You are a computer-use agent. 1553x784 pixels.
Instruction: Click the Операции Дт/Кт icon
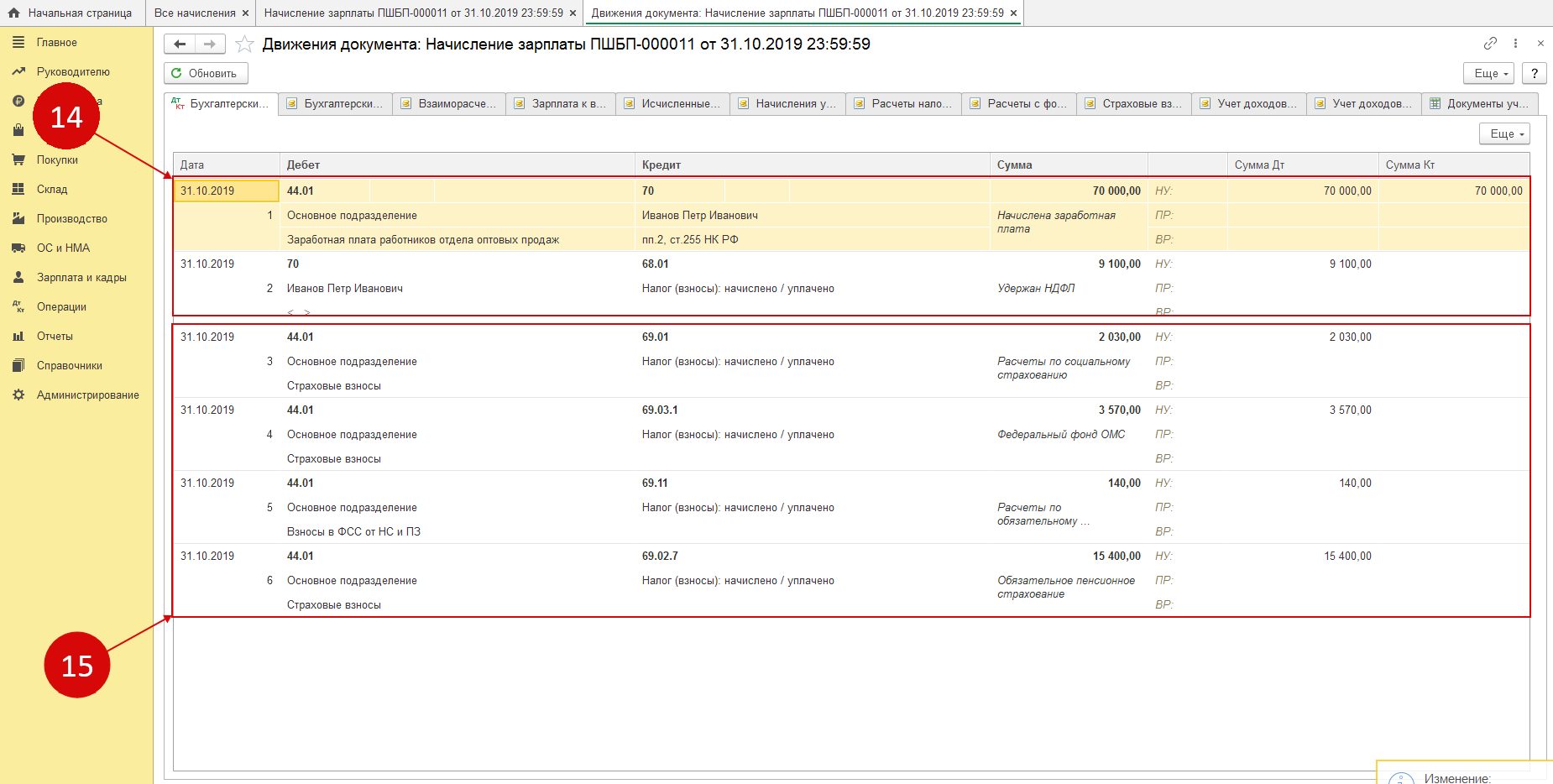coord(18,306)
